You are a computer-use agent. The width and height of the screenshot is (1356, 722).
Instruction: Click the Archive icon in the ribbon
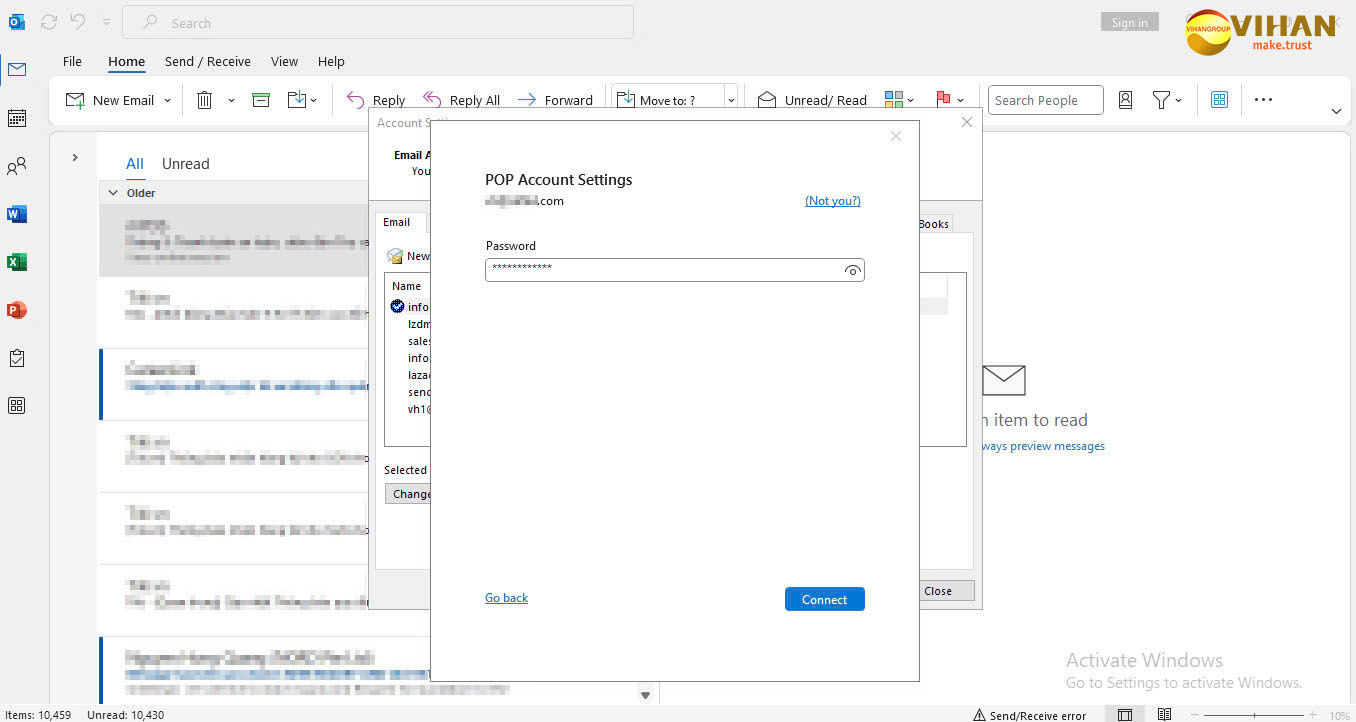coord(261,100)
